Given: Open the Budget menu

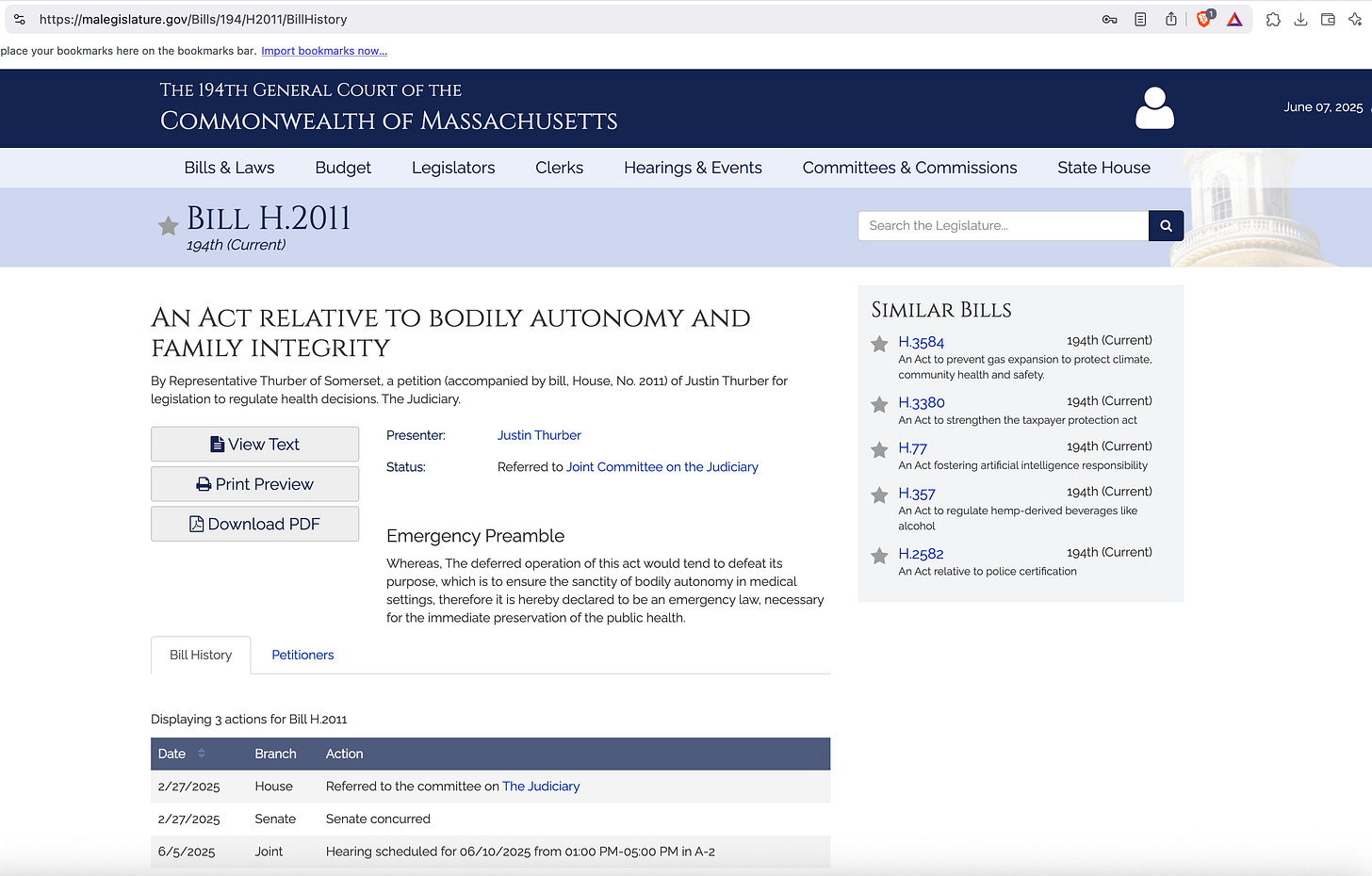Looking at the screenshot, I should [x=343, y=168].
